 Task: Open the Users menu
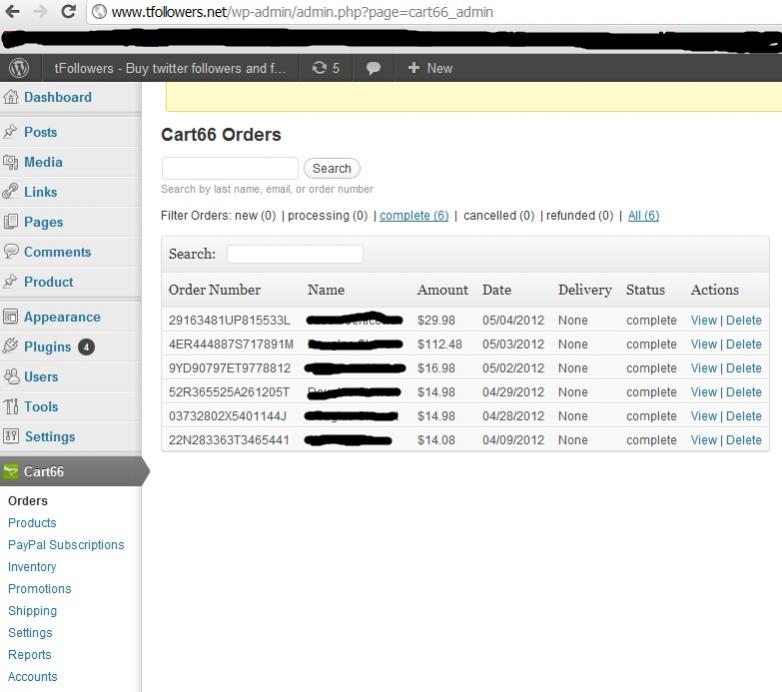pyautogui.click(x=41, y=376)
